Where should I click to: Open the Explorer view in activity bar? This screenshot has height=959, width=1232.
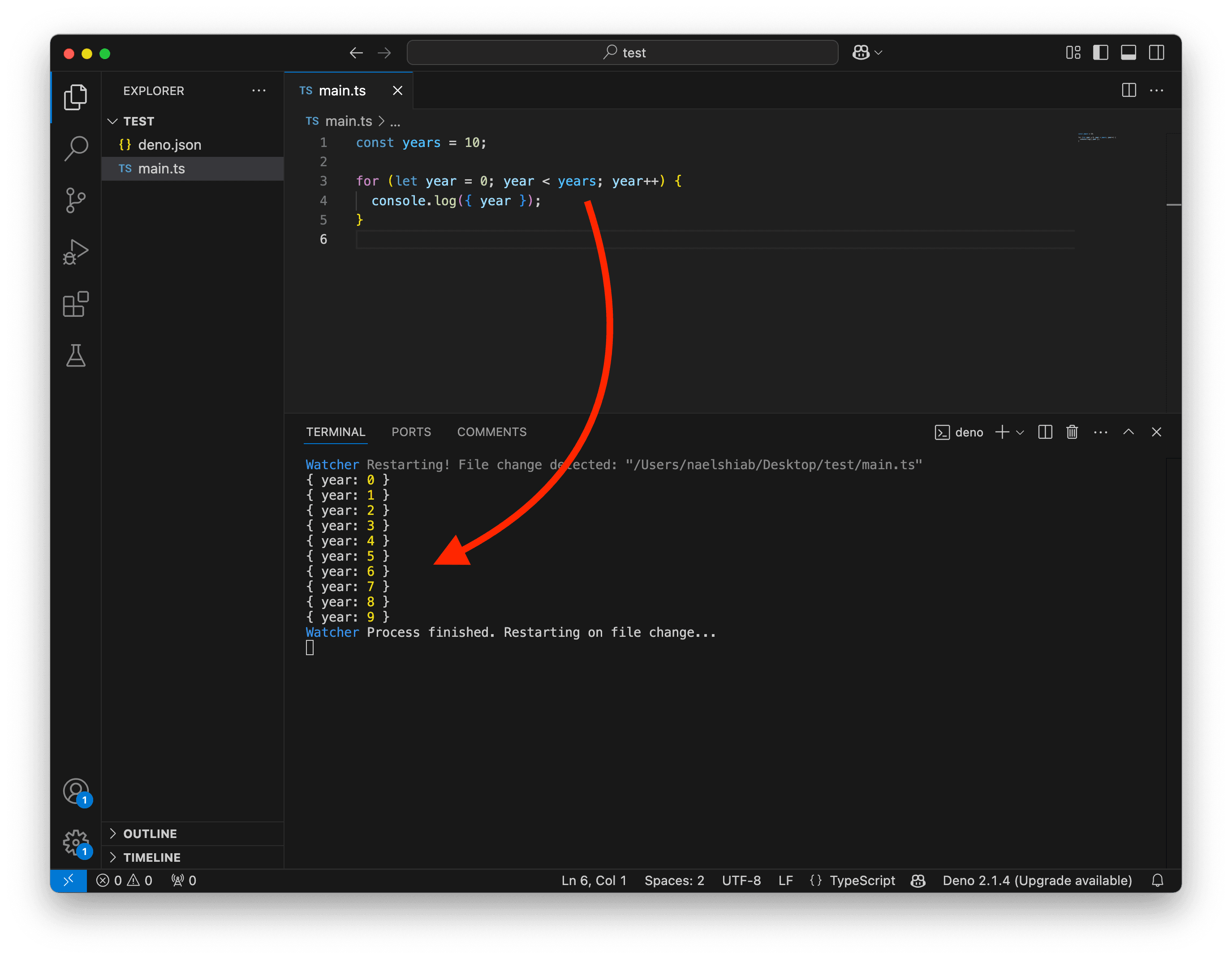click(x=76, y=97)
